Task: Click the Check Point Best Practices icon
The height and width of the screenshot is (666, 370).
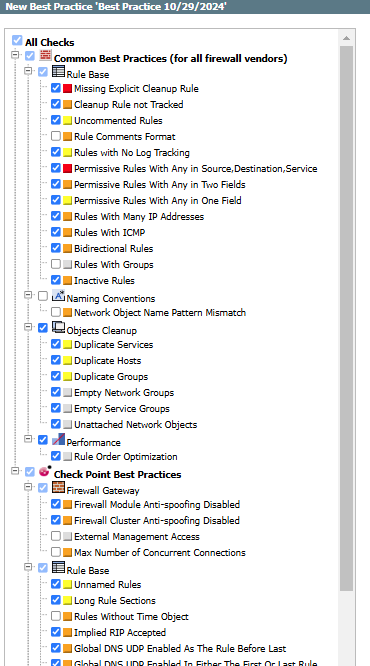Action: pos(45,471)
